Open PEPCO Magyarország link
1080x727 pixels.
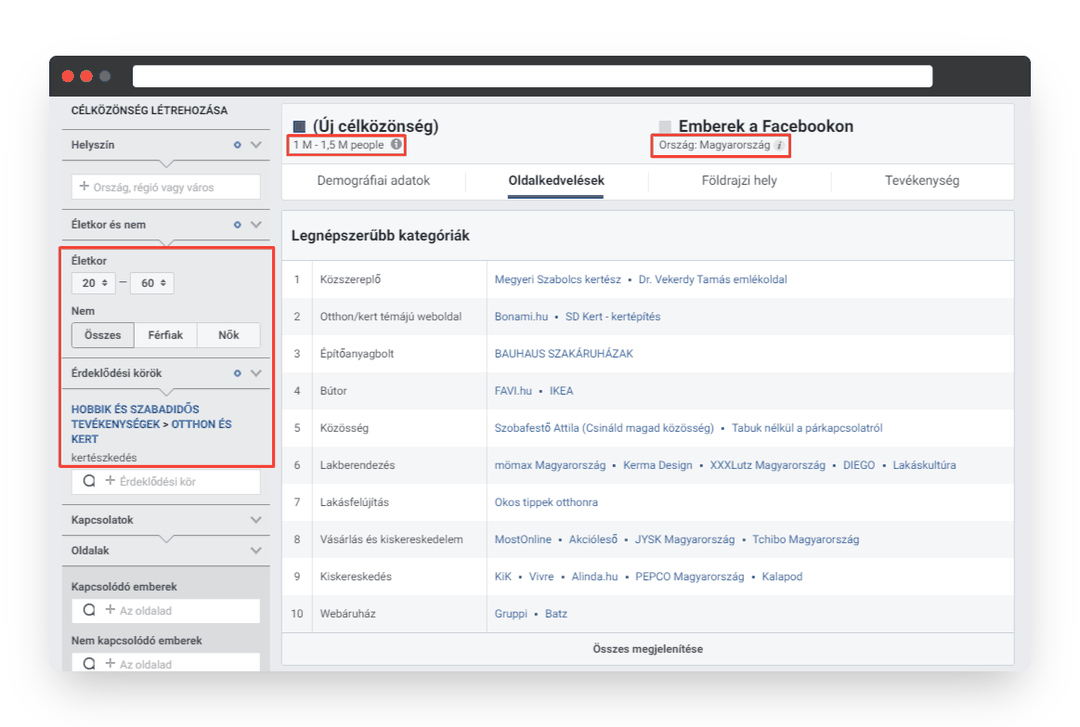coord(689,577)
